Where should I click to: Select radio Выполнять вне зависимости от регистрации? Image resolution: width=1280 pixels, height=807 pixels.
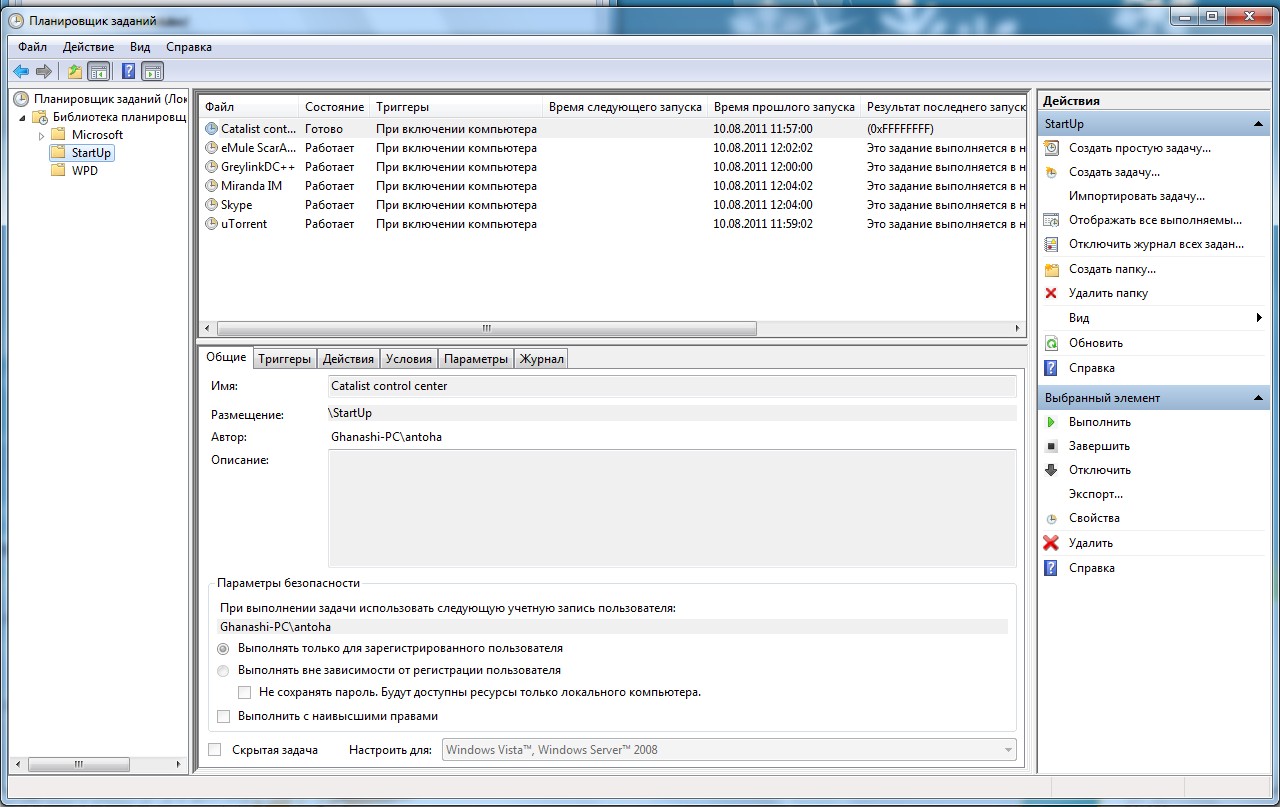click(223, 671)
